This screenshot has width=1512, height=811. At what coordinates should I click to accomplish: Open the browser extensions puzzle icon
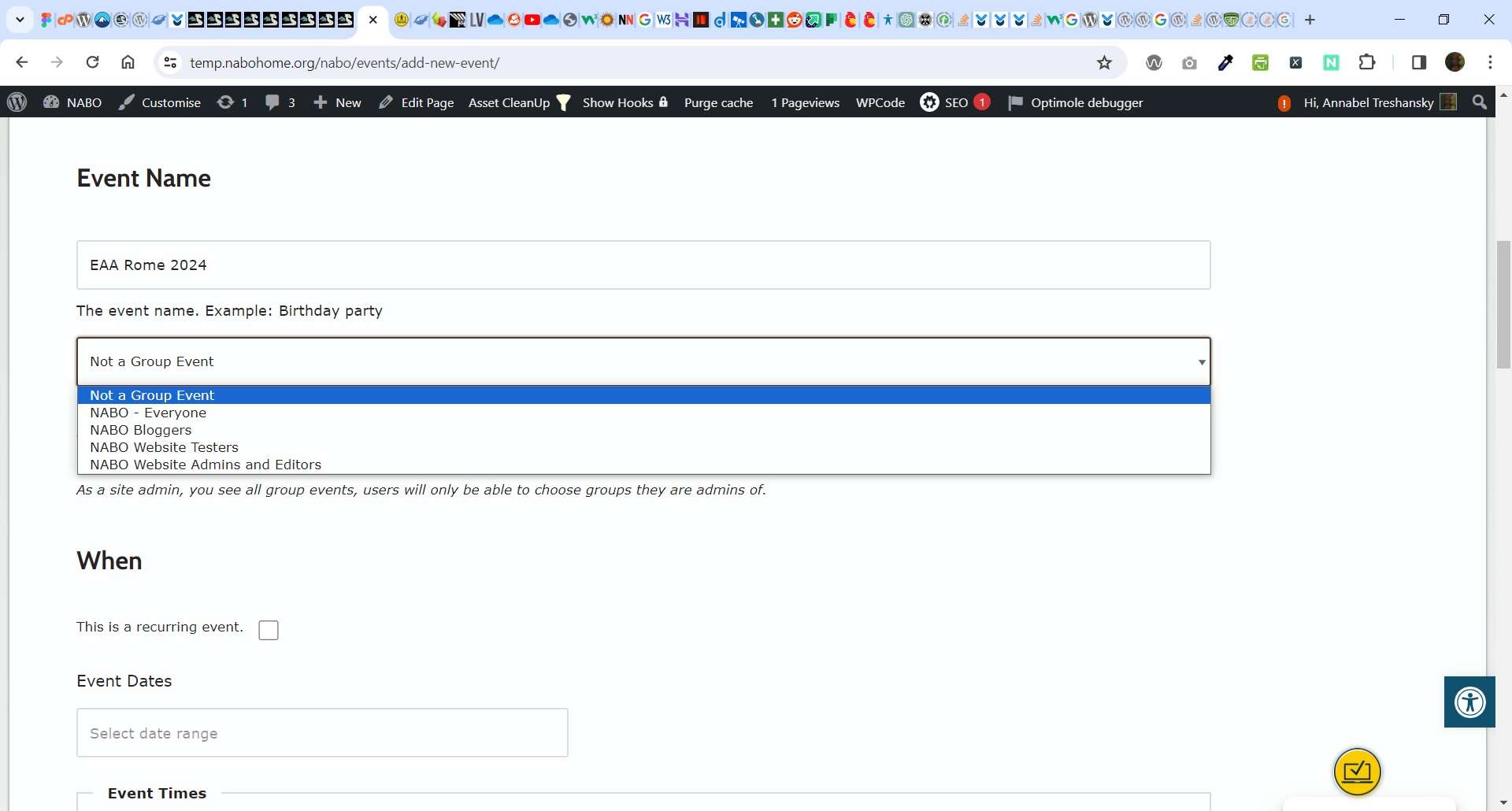click(1367, 63)
